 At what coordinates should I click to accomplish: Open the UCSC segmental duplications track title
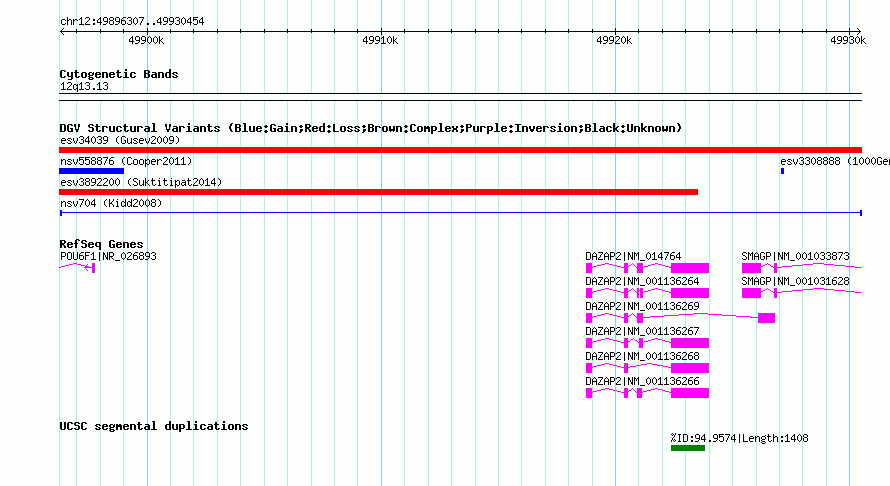154,426
